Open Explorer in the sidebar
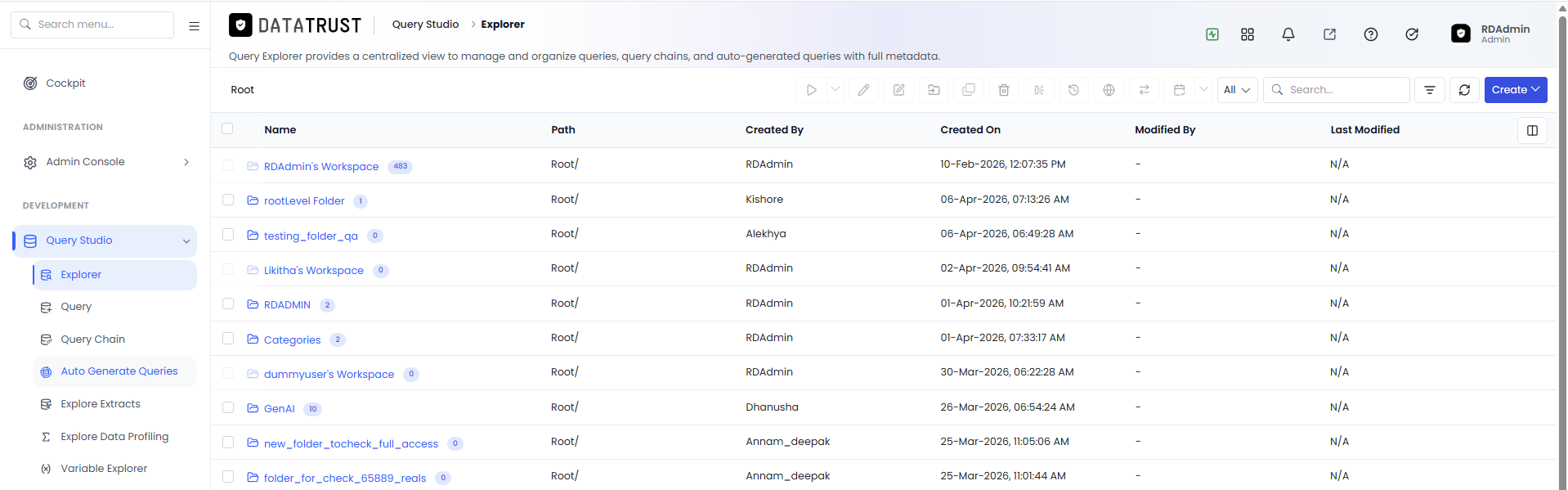The image size is (1568, 490). click(x=114, y=275)
